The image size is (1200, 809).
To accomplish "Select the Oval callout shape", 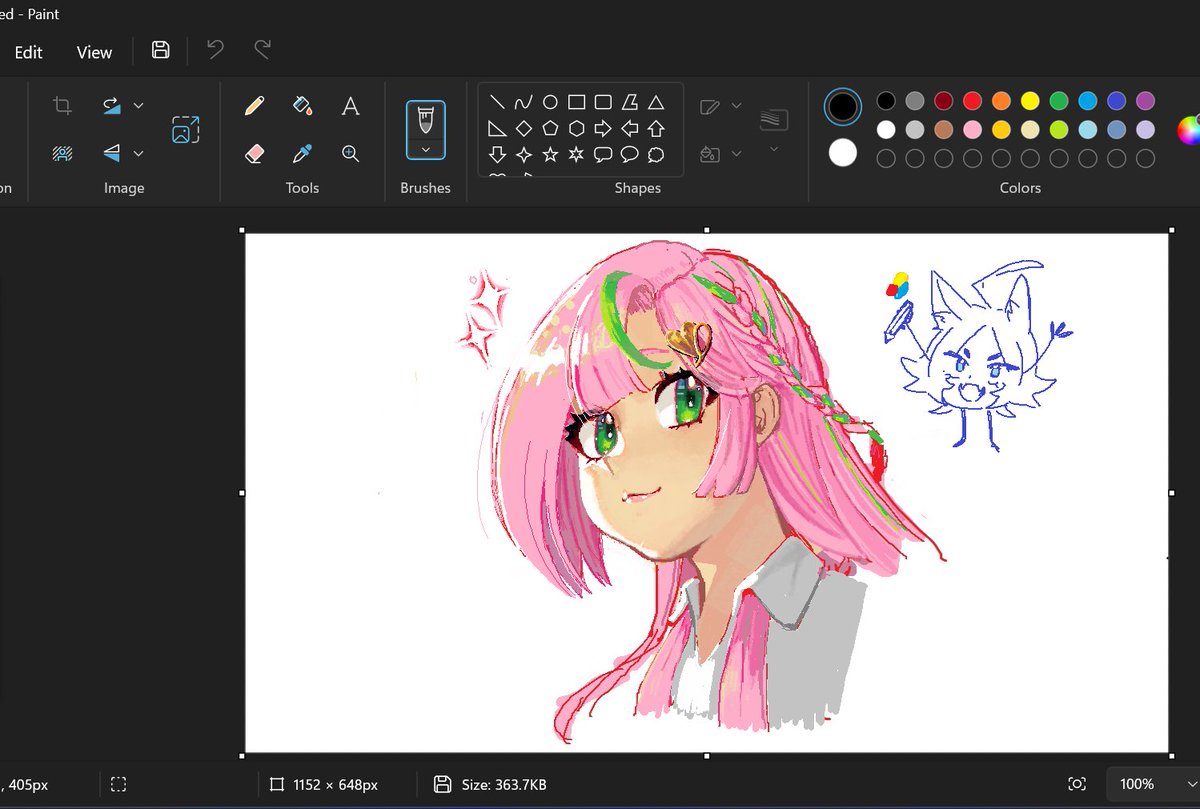I will pos(630,155).
